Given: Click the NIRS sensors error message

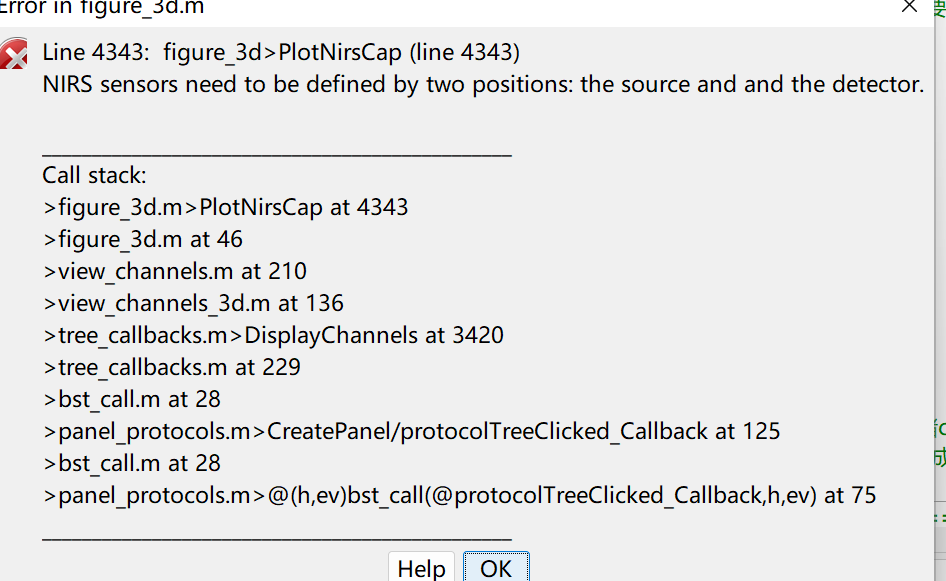Looking at the screenshot, I should click(x=483, y=84).
